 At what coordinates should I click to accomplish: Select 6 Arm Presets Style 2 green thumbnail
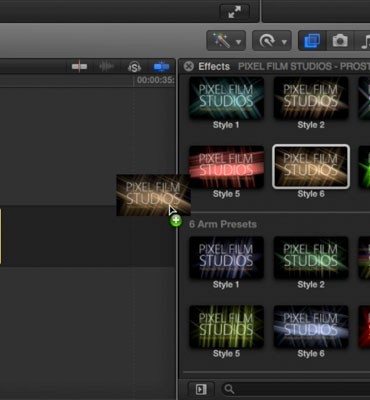(x=311, y=258)
